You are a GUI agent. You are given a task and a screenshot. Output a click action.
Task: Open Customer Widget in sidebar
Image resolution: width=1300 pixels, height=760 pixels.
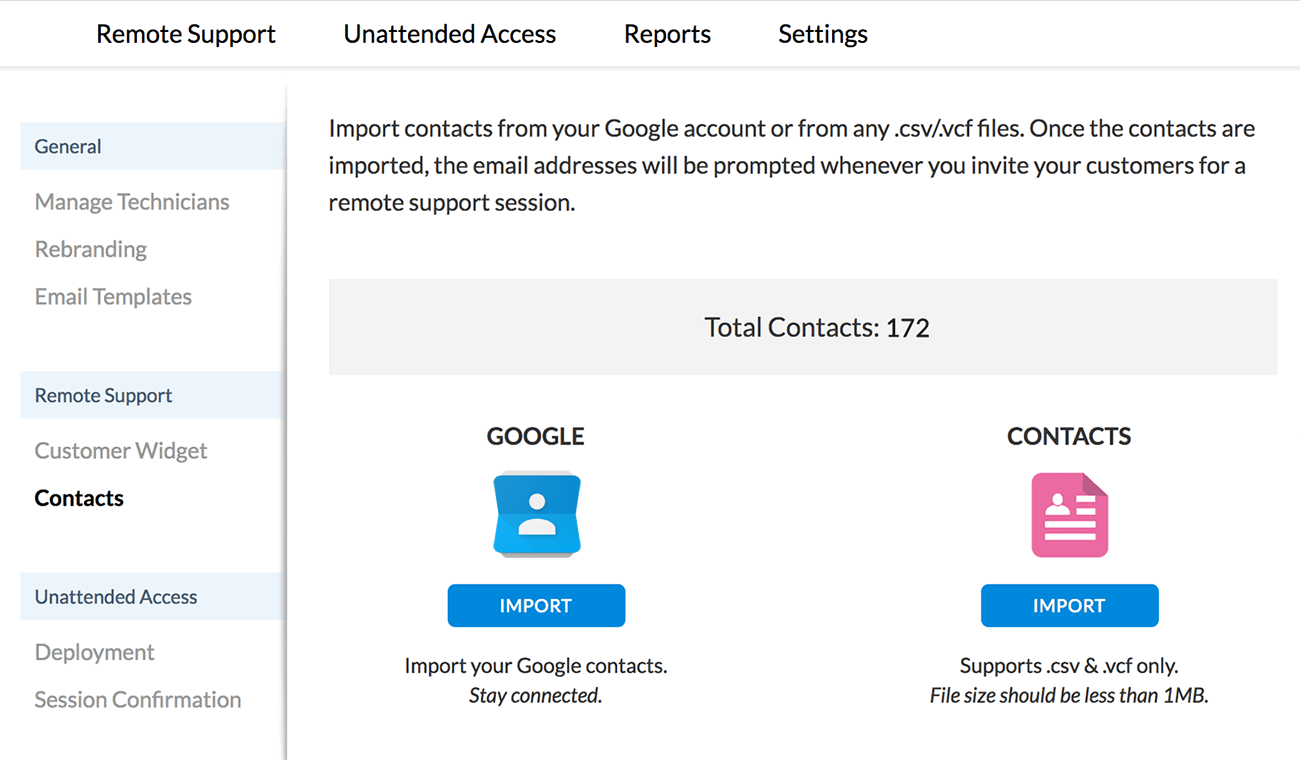(x=121, y=451)
